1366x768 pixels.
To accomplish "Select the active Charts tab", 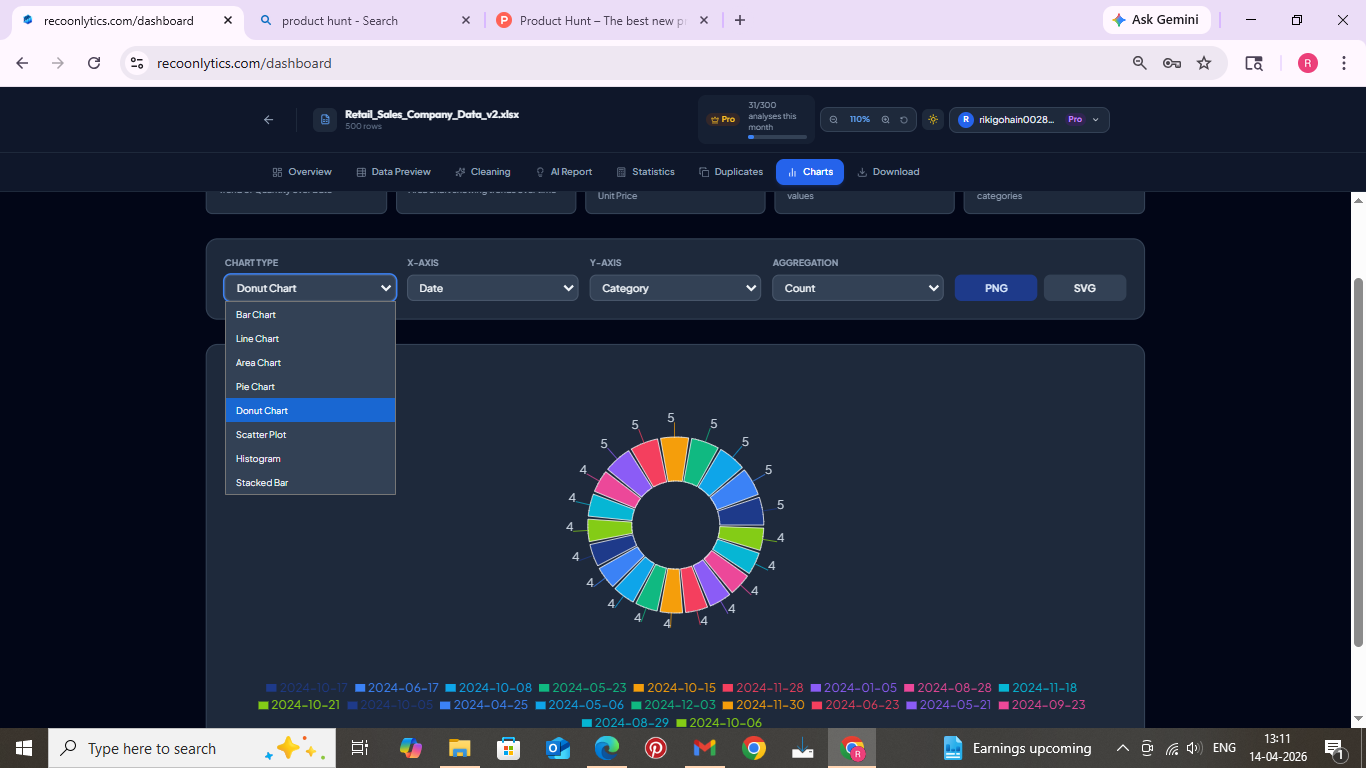I will coord(810,172).
